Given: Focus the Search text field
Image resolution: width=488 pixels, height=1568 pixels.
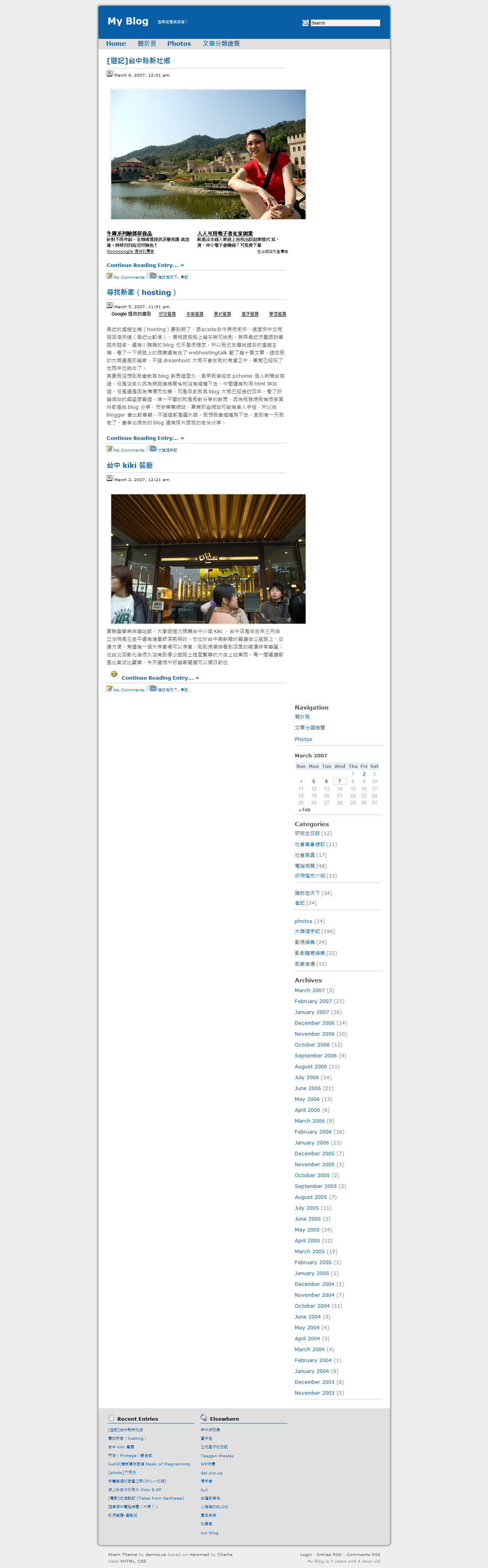Looking at the screenshot, I should pos(345,23).
